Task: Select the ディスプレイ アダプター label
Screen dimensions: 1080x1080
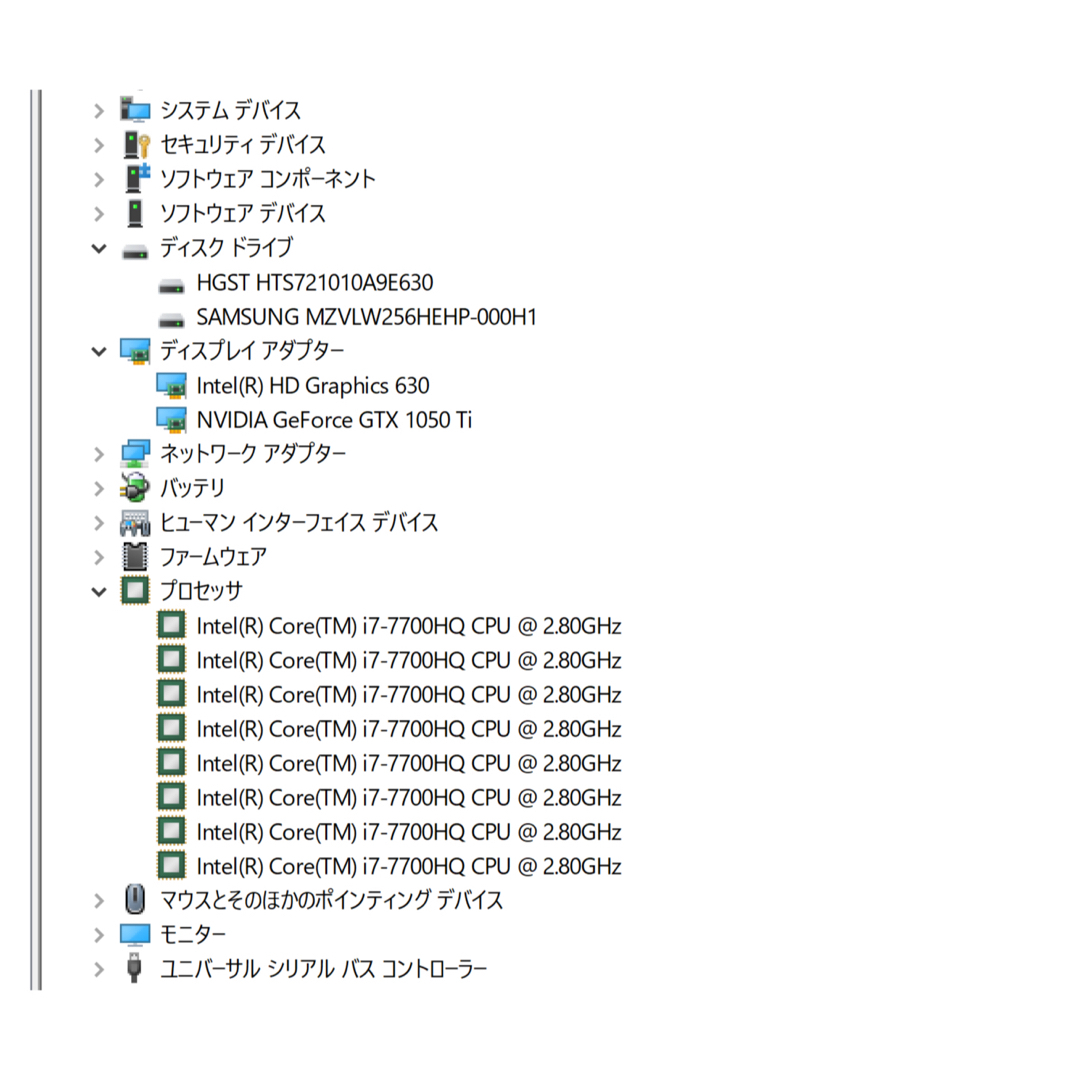Action: (252, 351)
